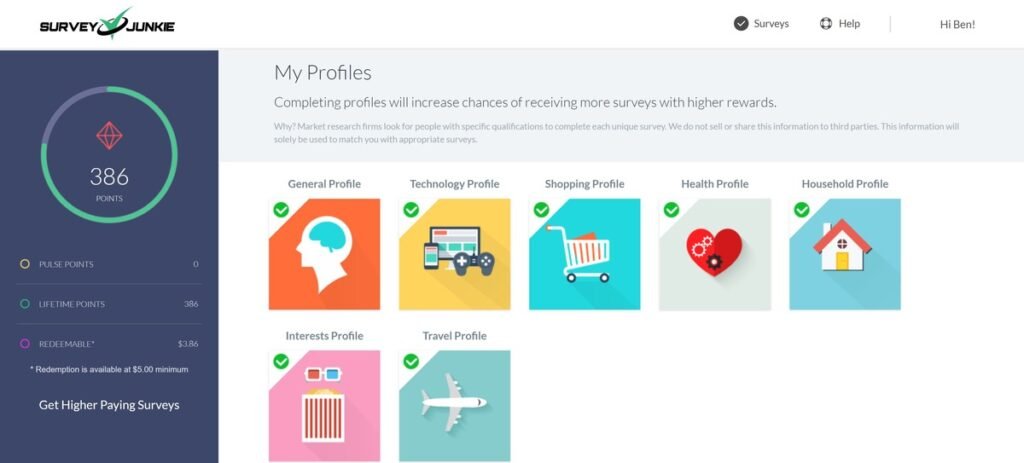Open the Health Profile heart icon
Viewport: 1024px width, 463px height.
(714, 254)
